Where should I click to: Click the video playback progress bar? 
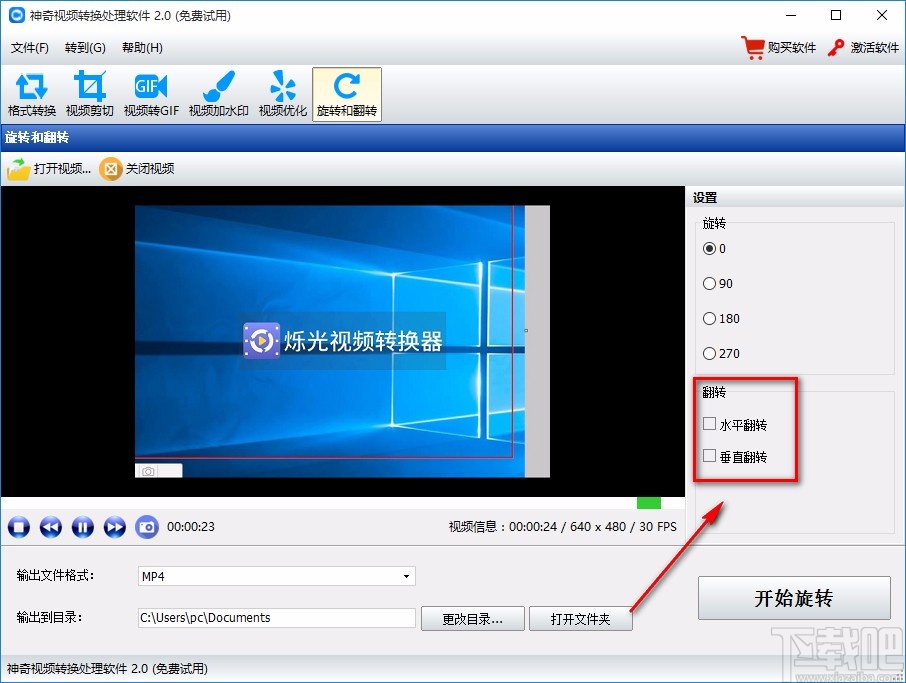coord(343,503)
